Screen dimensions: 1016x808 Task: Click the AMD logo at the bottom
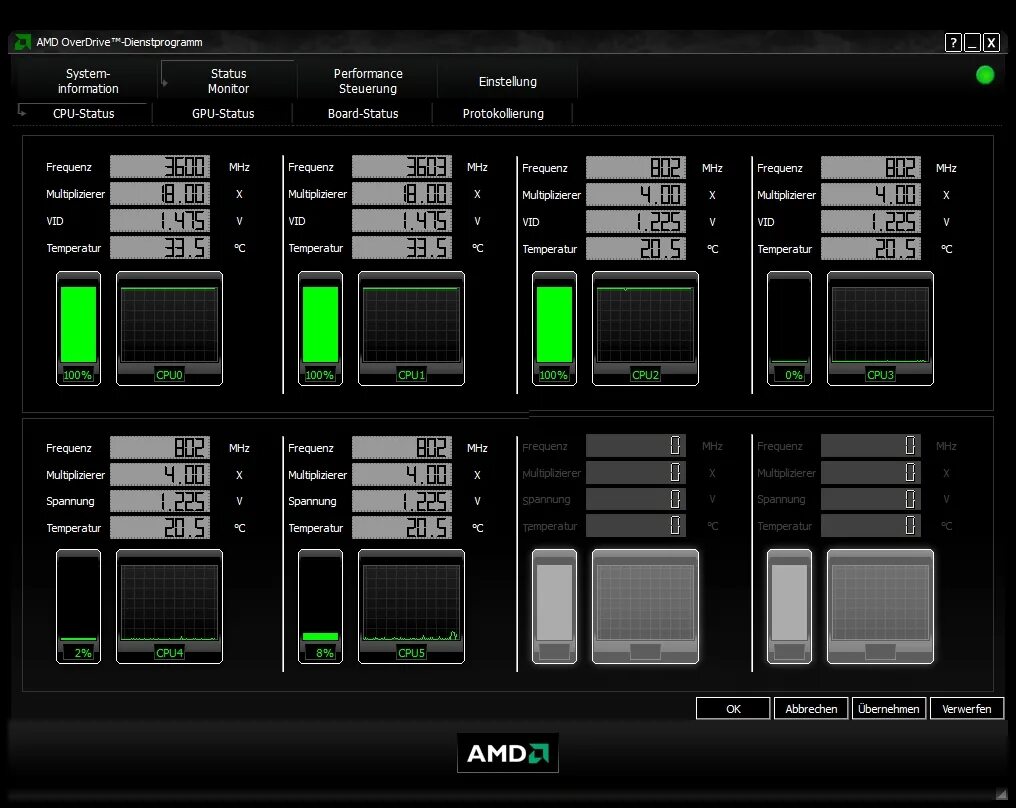(507, 753)
